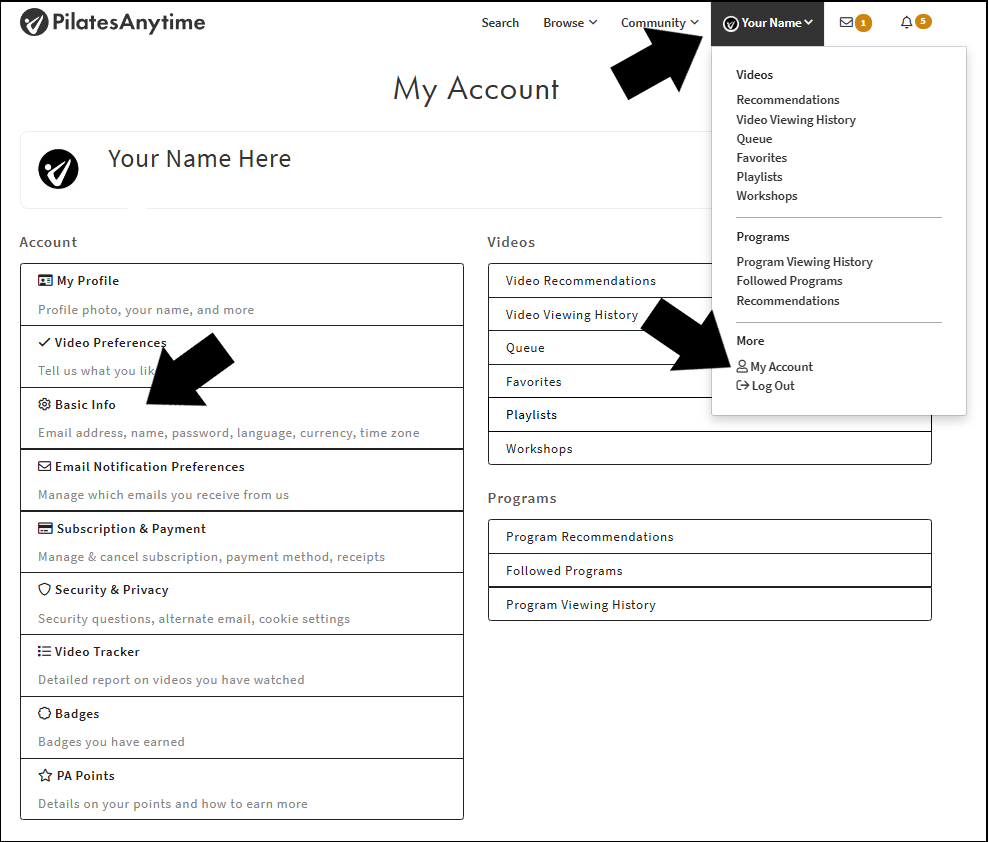This screenshot has width=989, height=842.
Task: Click the person icon next to My Account
Action: pos(742,366)
